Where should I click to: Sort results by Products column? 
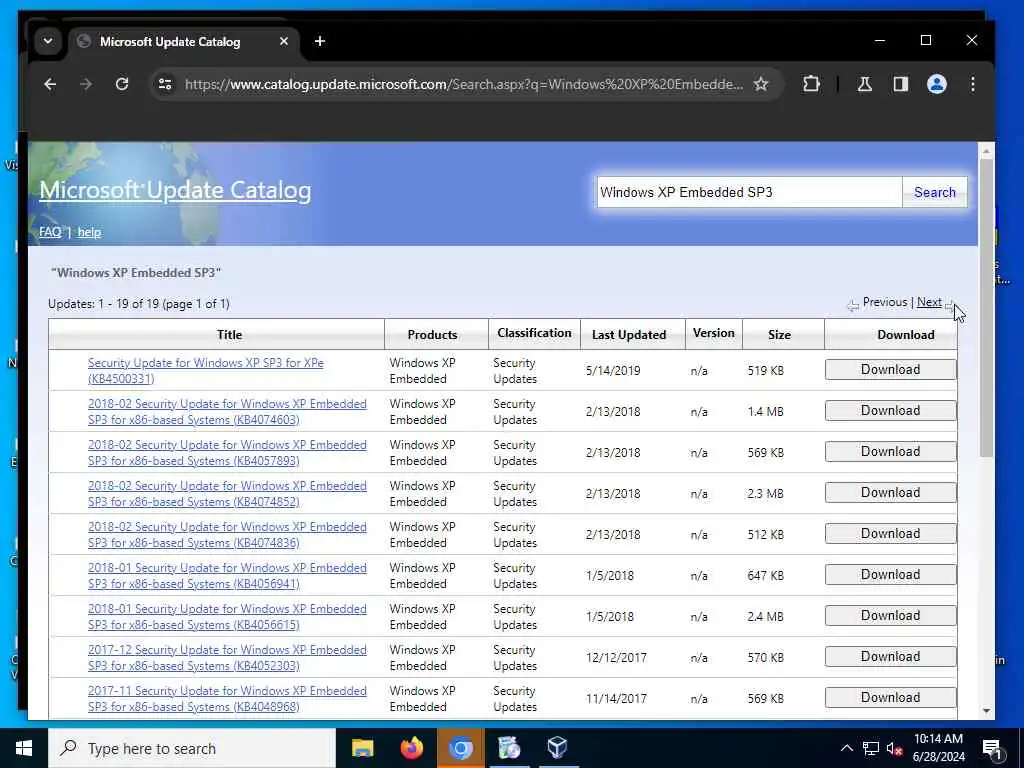(432, 334)
